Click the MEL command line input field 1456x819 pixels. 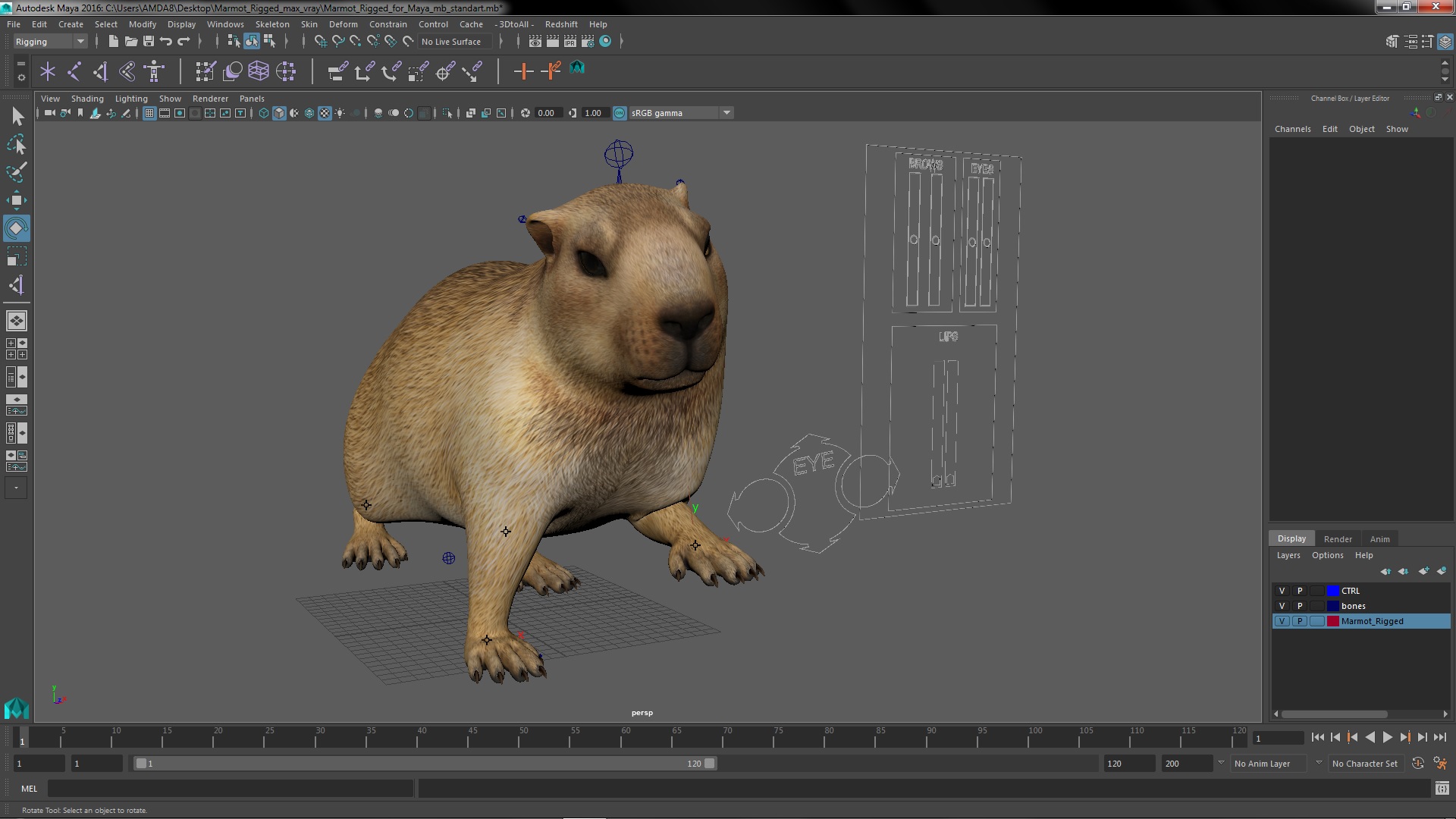(231, 789)
